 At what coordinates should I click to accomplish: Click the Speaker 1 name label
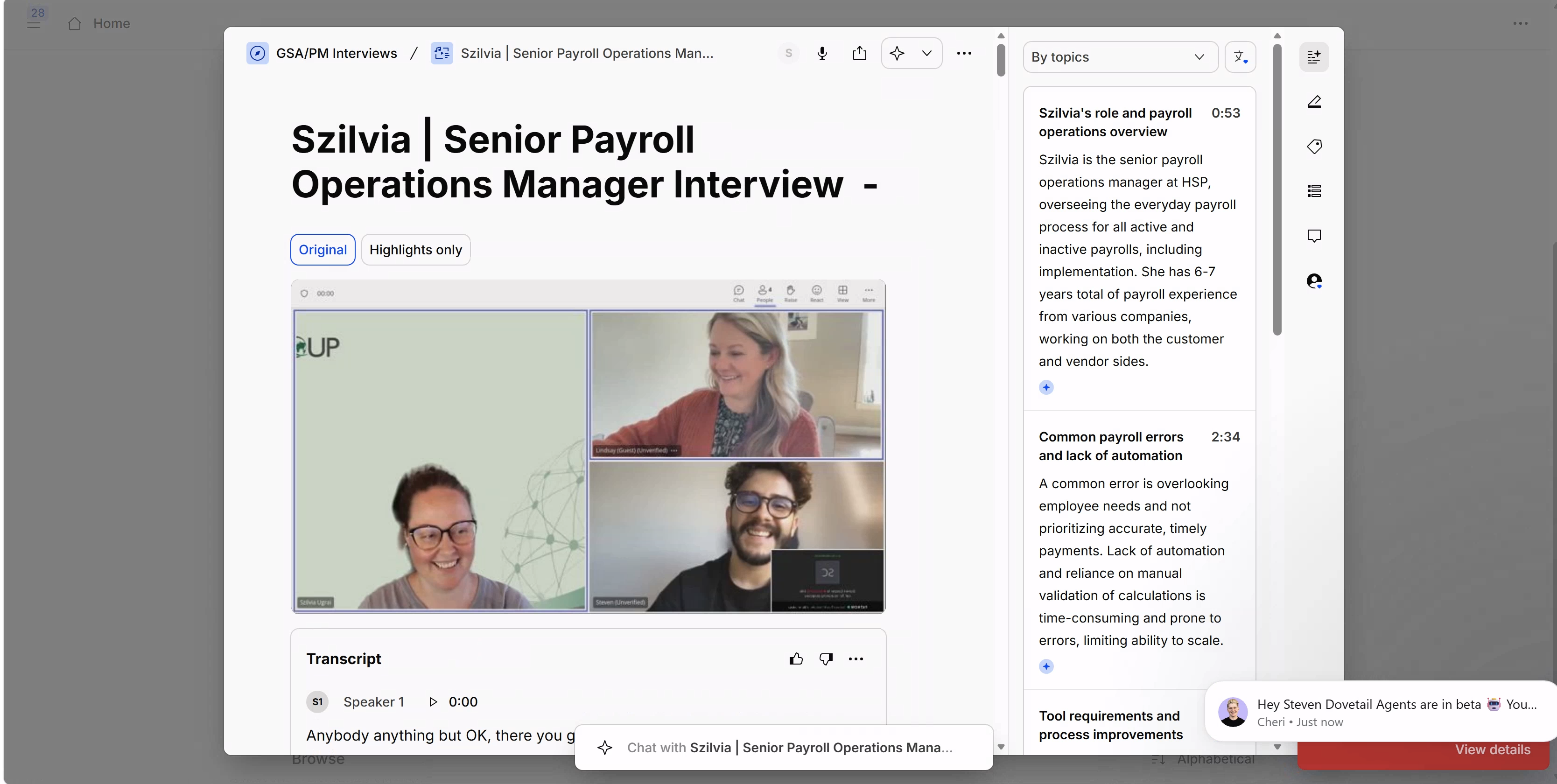373,702
